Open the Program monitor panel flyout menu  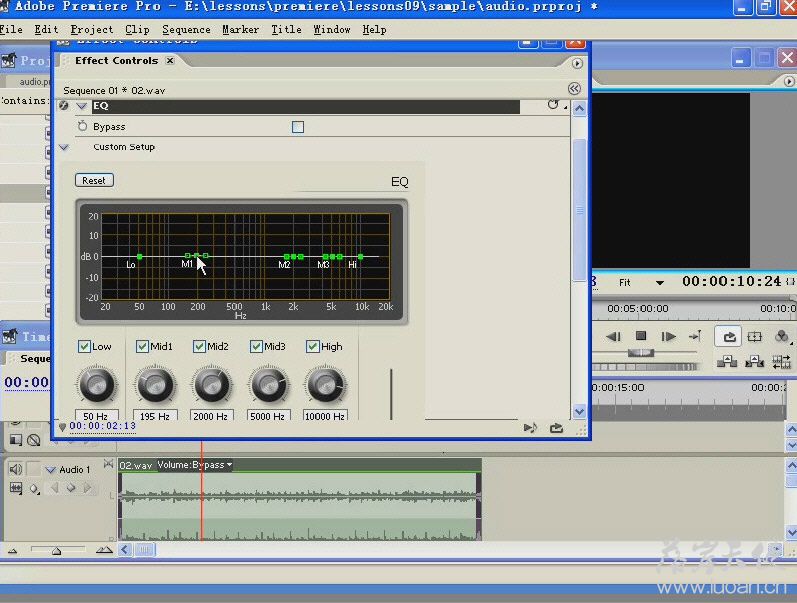click(x=788, y=81)
